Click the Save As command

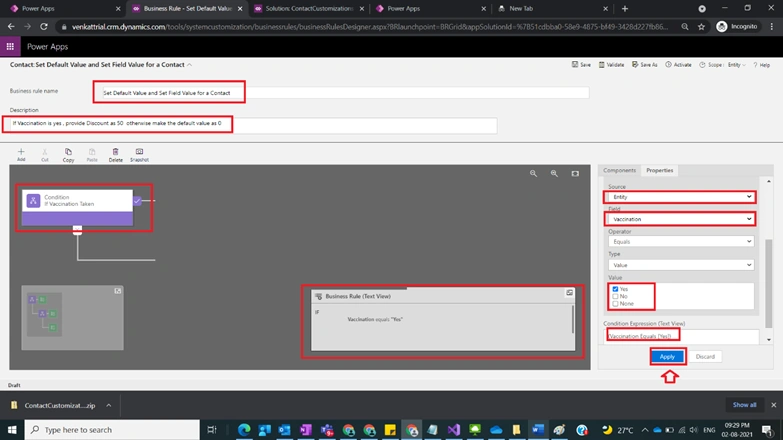pos(645,65)
